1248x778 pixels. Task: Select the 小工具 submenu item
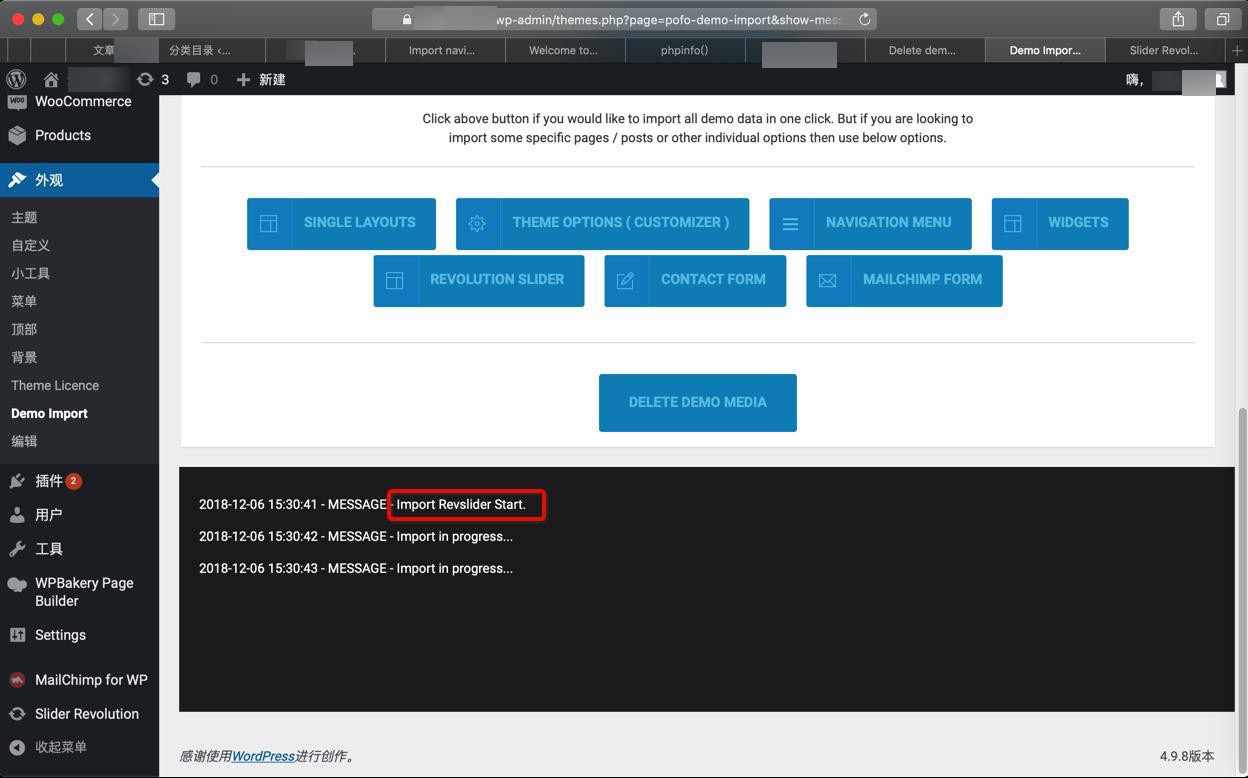click(x=30, y=273)
